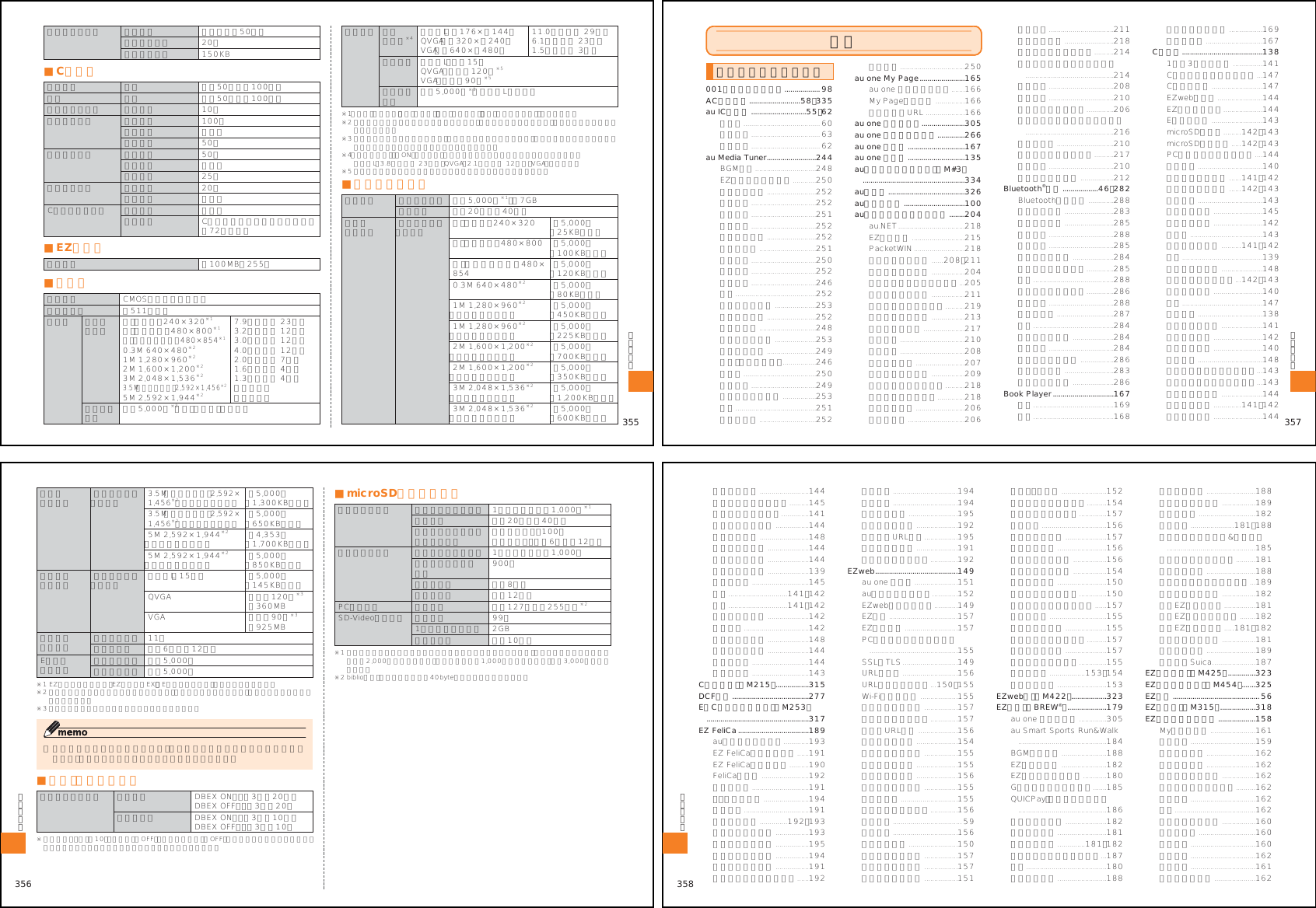Select the BGM entry pointing to page 248
This screenshot has height=908, width=1316.
click(775, 169)
